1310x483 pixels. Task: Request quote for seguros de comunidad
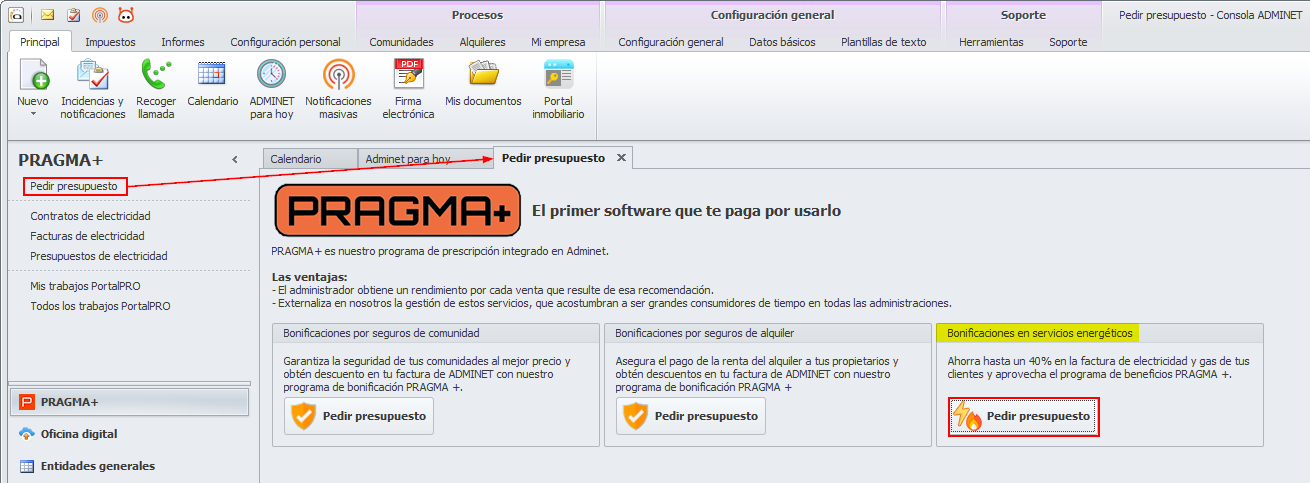[359, 416]
